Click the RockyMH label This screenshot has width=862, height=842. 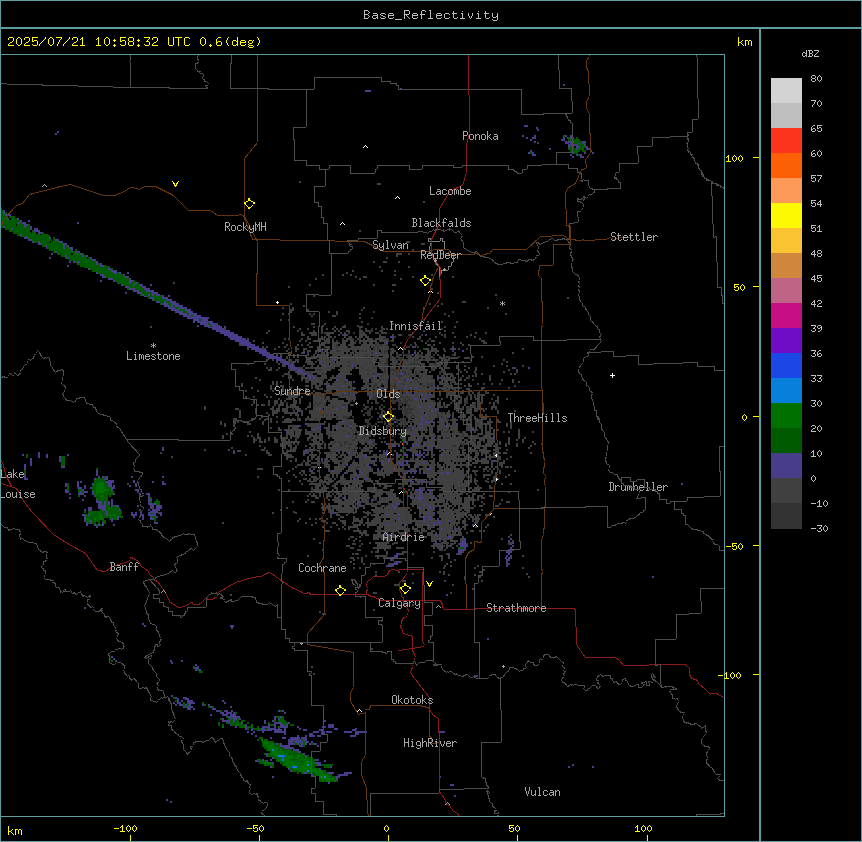(x=245, y=226)
